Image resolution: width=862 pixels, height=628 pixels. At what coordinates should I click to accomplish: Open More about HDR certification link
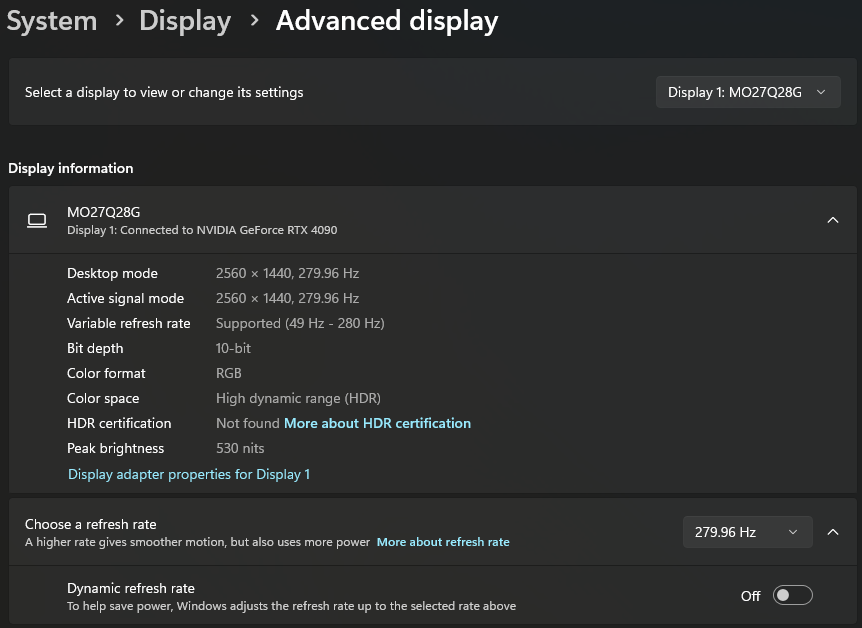[377, 423]
